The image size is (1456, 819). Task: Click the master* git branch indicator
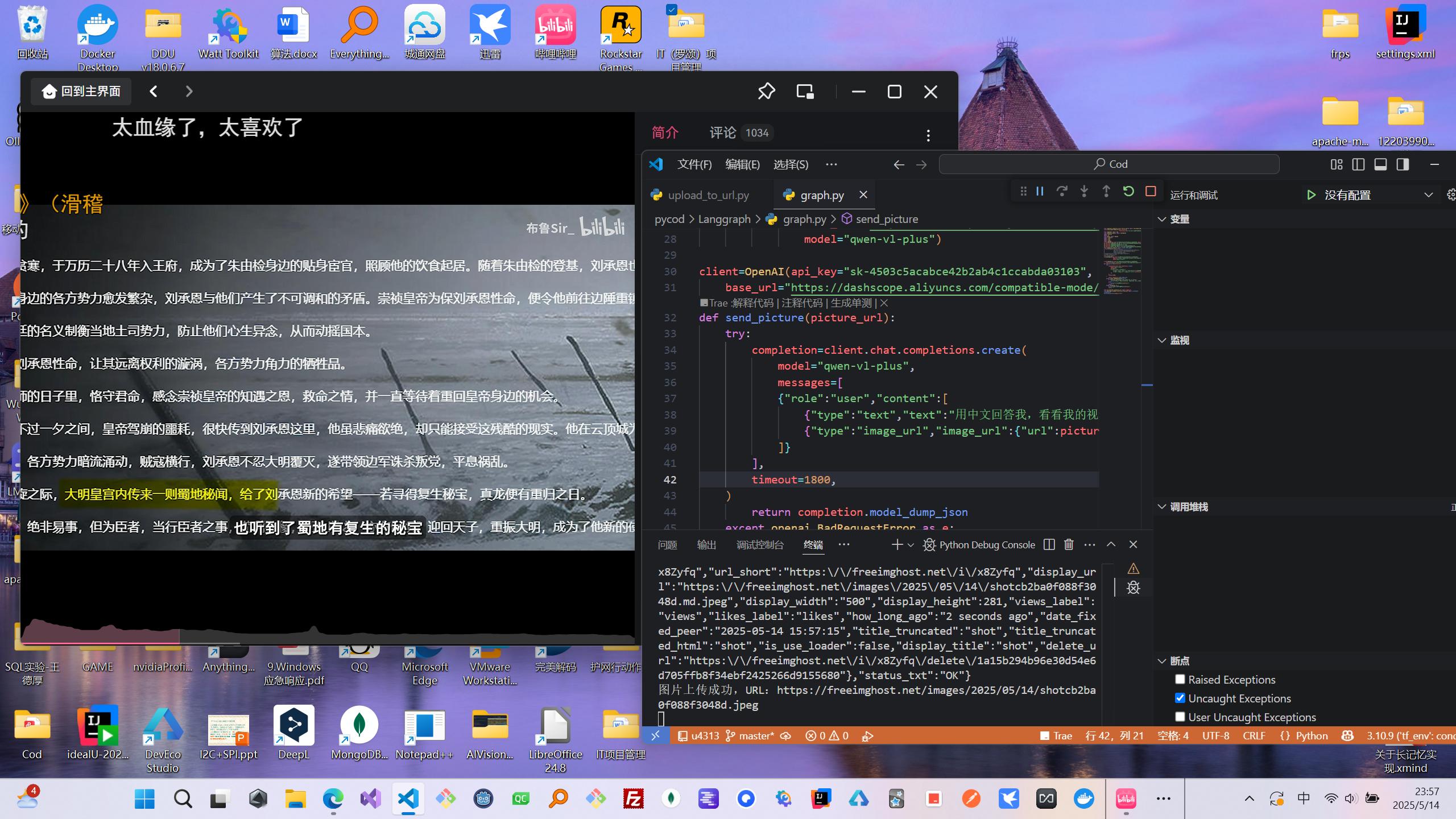(x=750, y=735)
